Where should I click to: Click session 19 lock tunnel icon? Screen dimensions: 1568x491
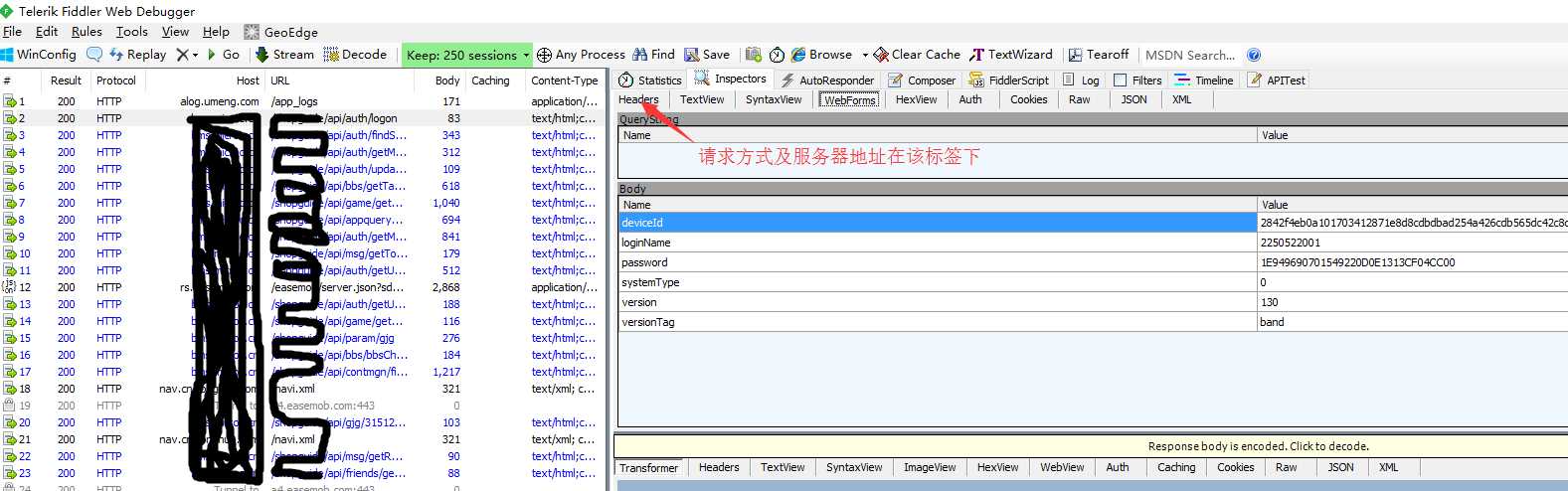[10, 406]
